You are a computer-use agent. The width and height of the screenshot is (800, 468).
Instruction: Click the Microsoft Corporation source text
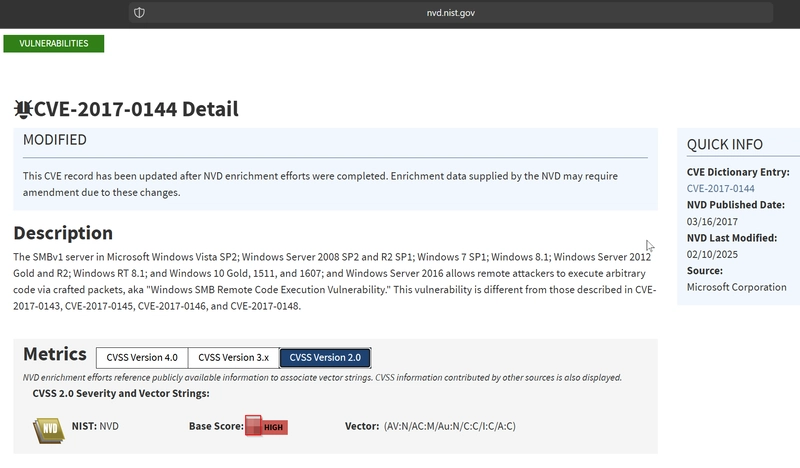pos(736,287)
